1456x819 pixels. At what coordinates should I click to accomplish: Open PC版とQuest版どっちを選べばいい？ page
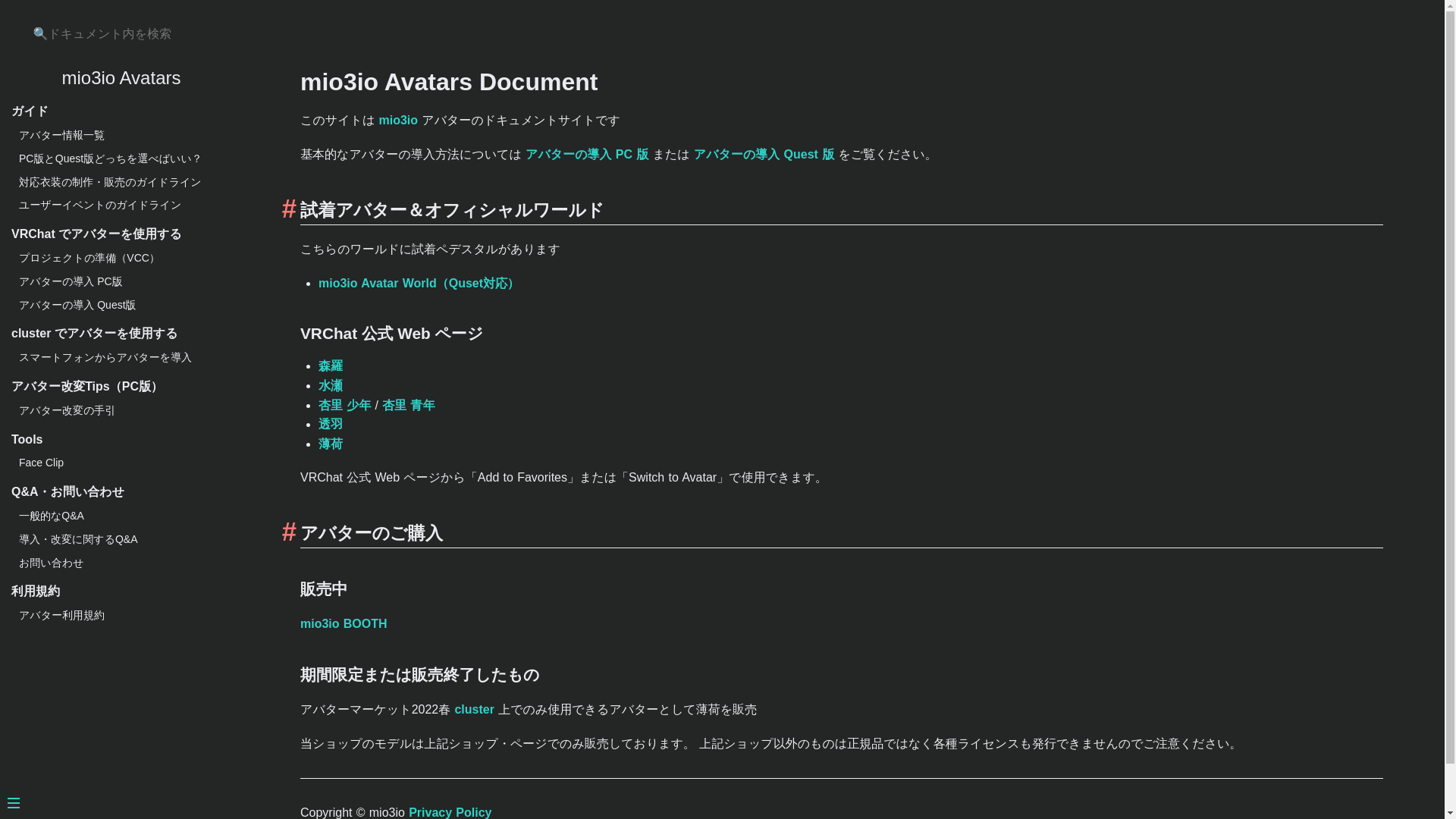click(x=110, y=158)
